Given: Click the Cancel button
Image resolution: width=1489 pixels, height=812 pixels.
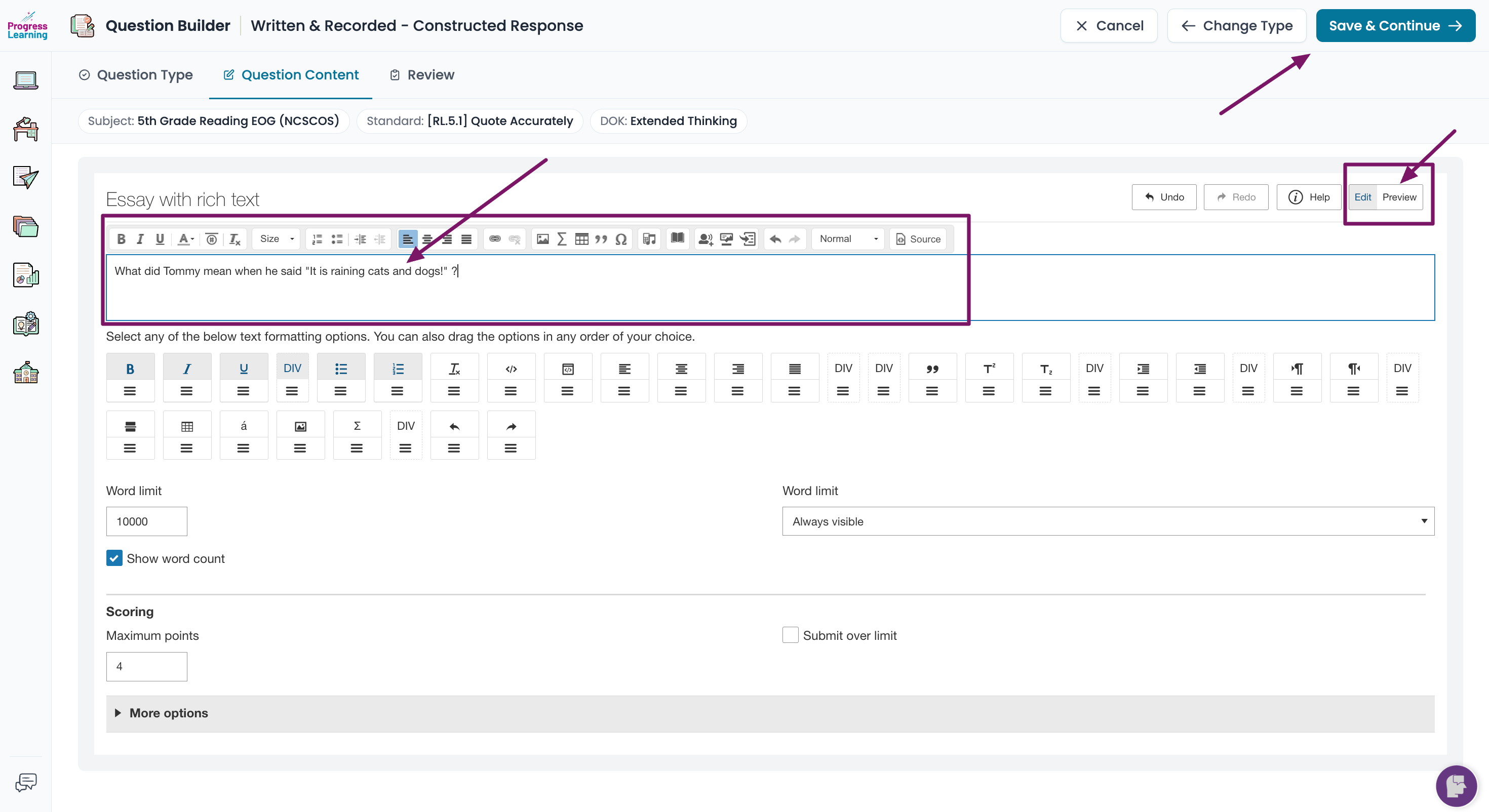Looking at the screenshot, I should 1109,25.
